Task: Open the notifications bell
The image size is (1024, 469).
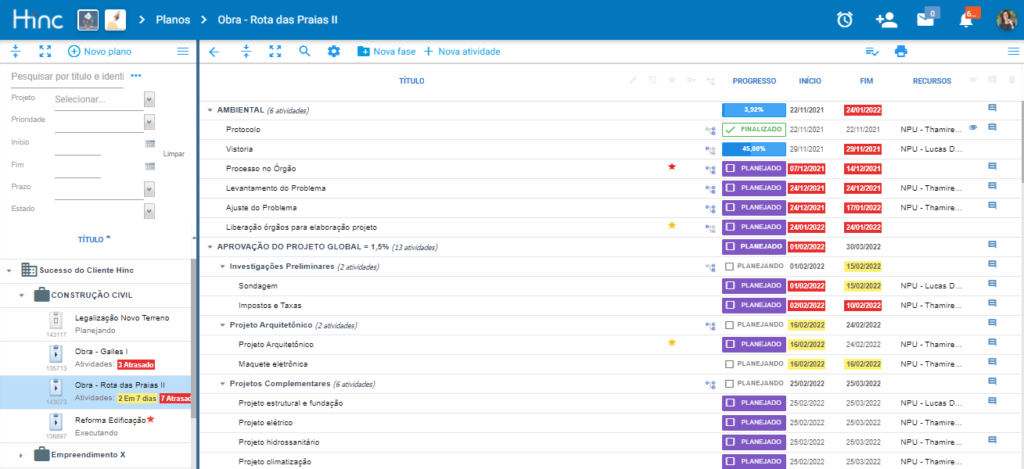Action: tap(966, 20)
